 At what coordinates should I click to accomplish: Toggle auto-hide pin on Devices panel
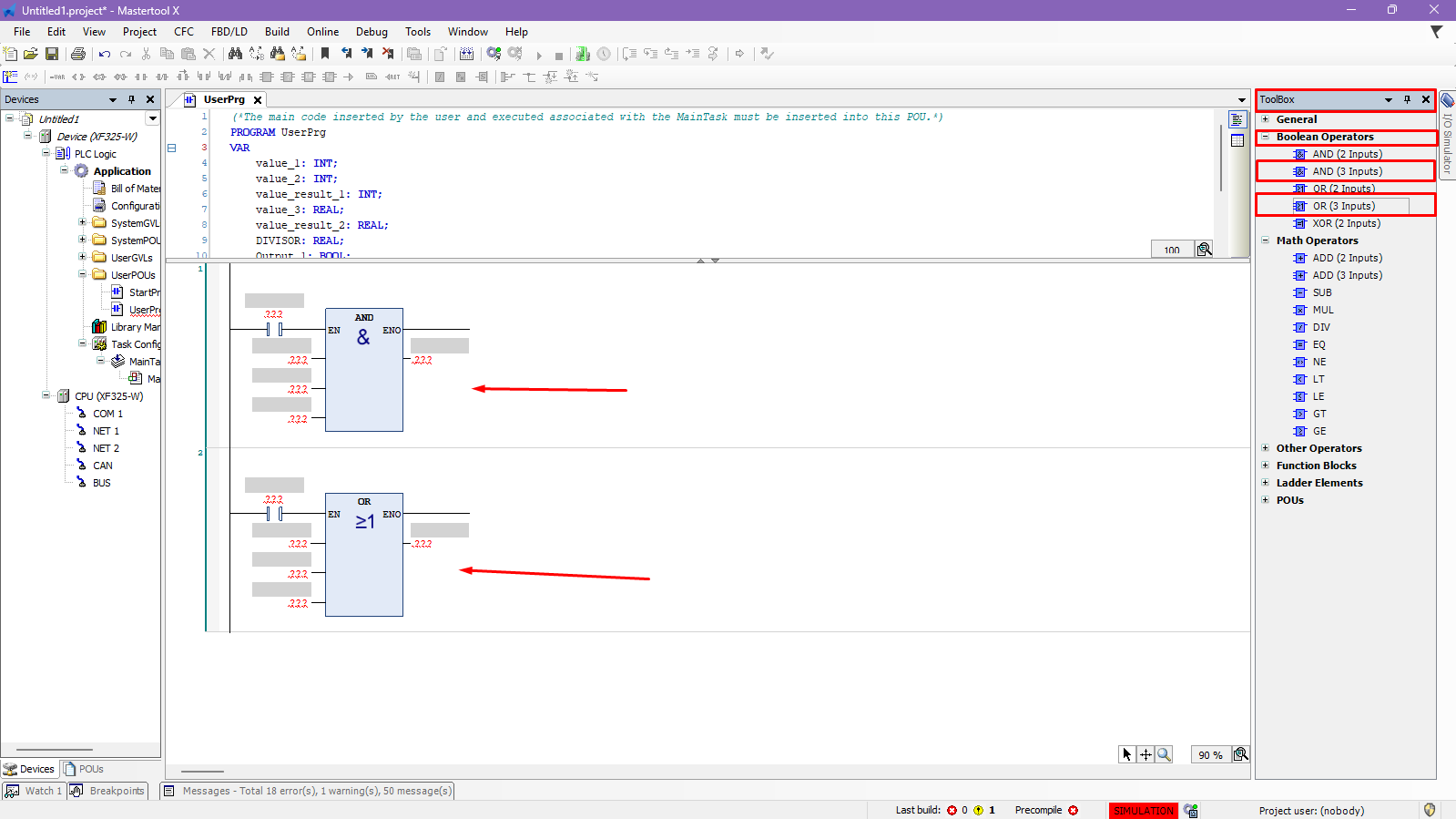click(131, 99)
